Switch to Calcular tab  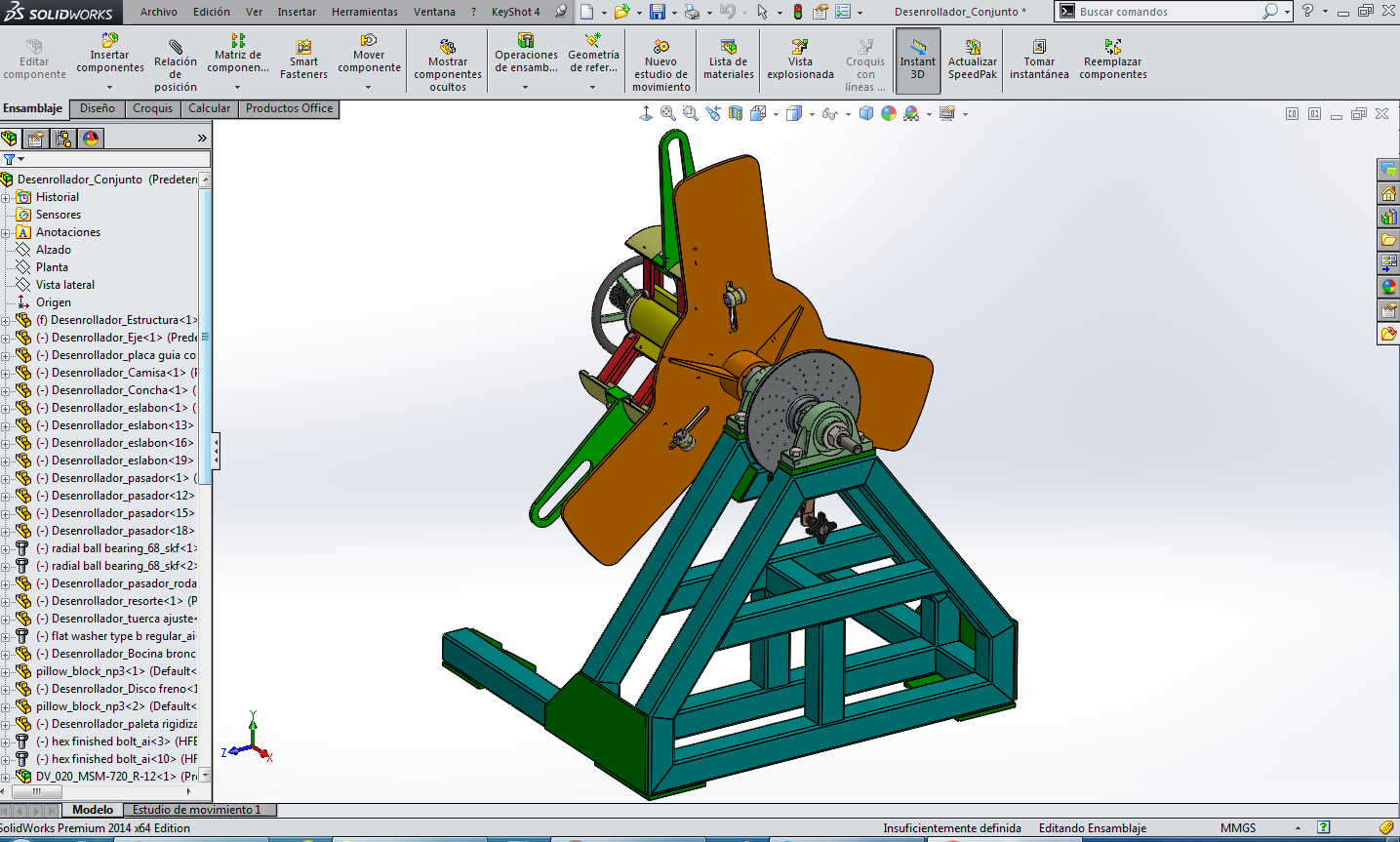pos(210,108)
